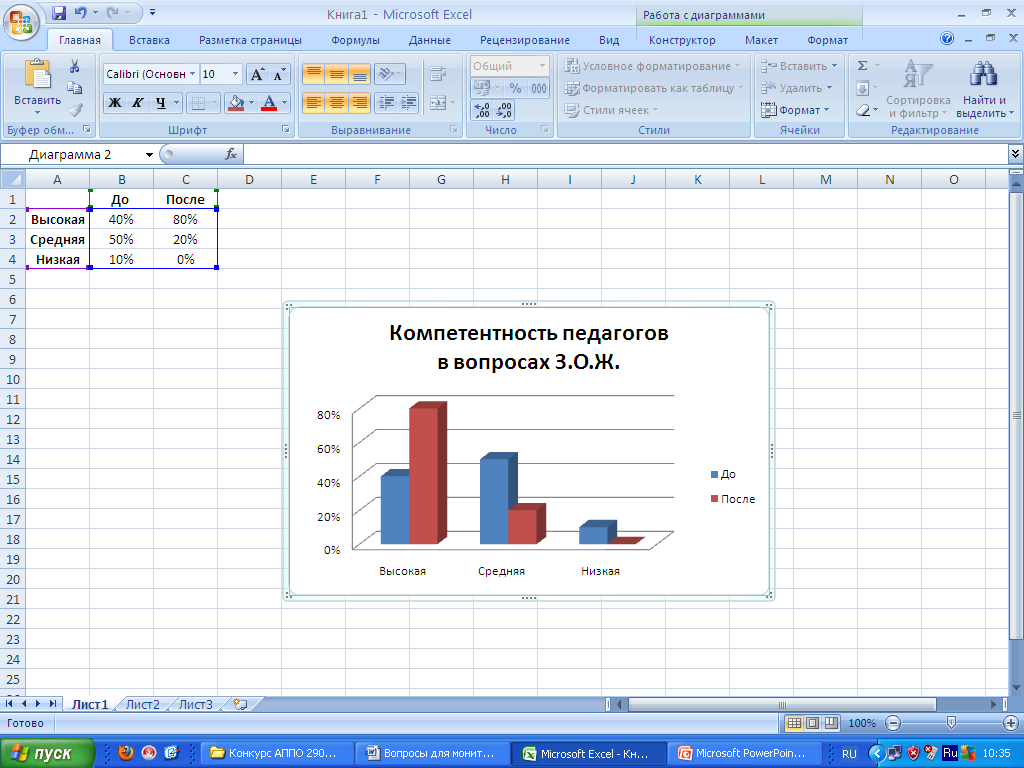Decrease the font size
Viewport: 1024px width, 768px height.
pyautogui.click(x=279, y=74)
